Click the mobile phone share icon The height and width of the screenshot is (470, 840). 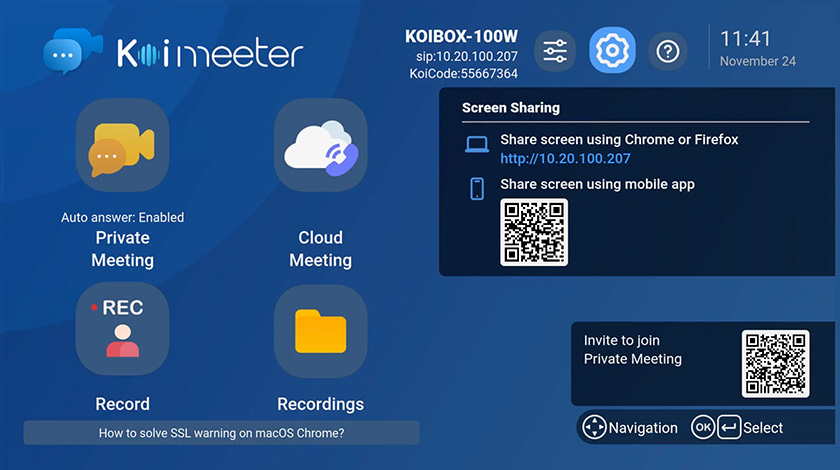pos(477,188)
